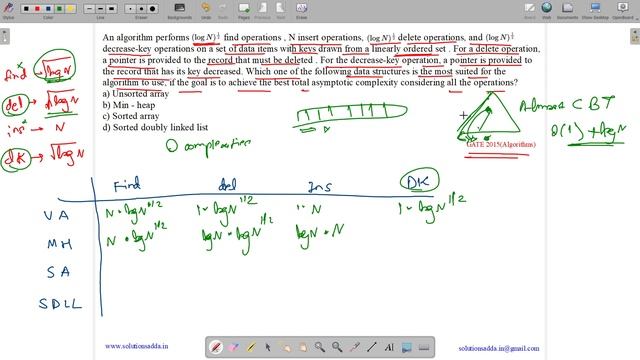640x360 pixels.
Task: Expand the right library panel tab
Action: [x=635, y=37]
